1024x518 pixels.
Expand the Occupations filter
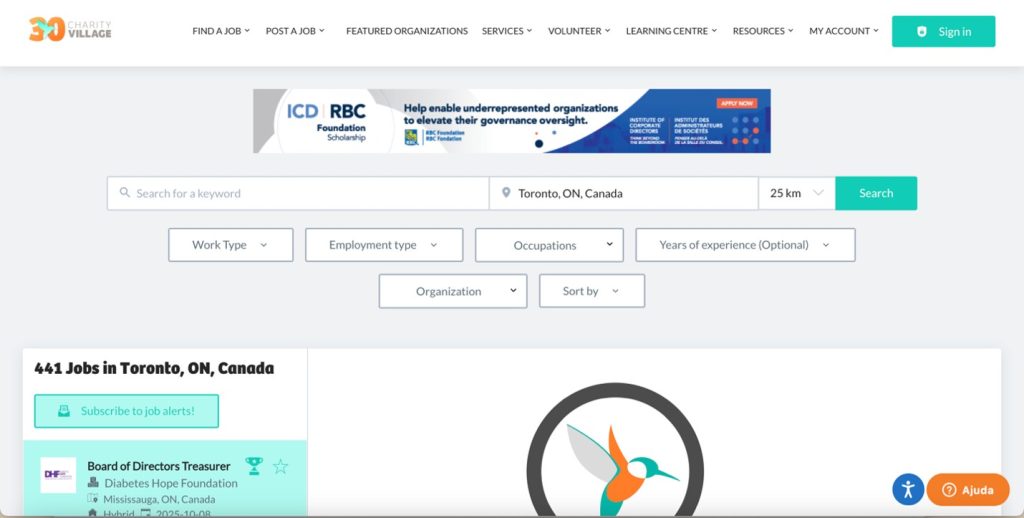pyautogui.click(x=549, y=245)
